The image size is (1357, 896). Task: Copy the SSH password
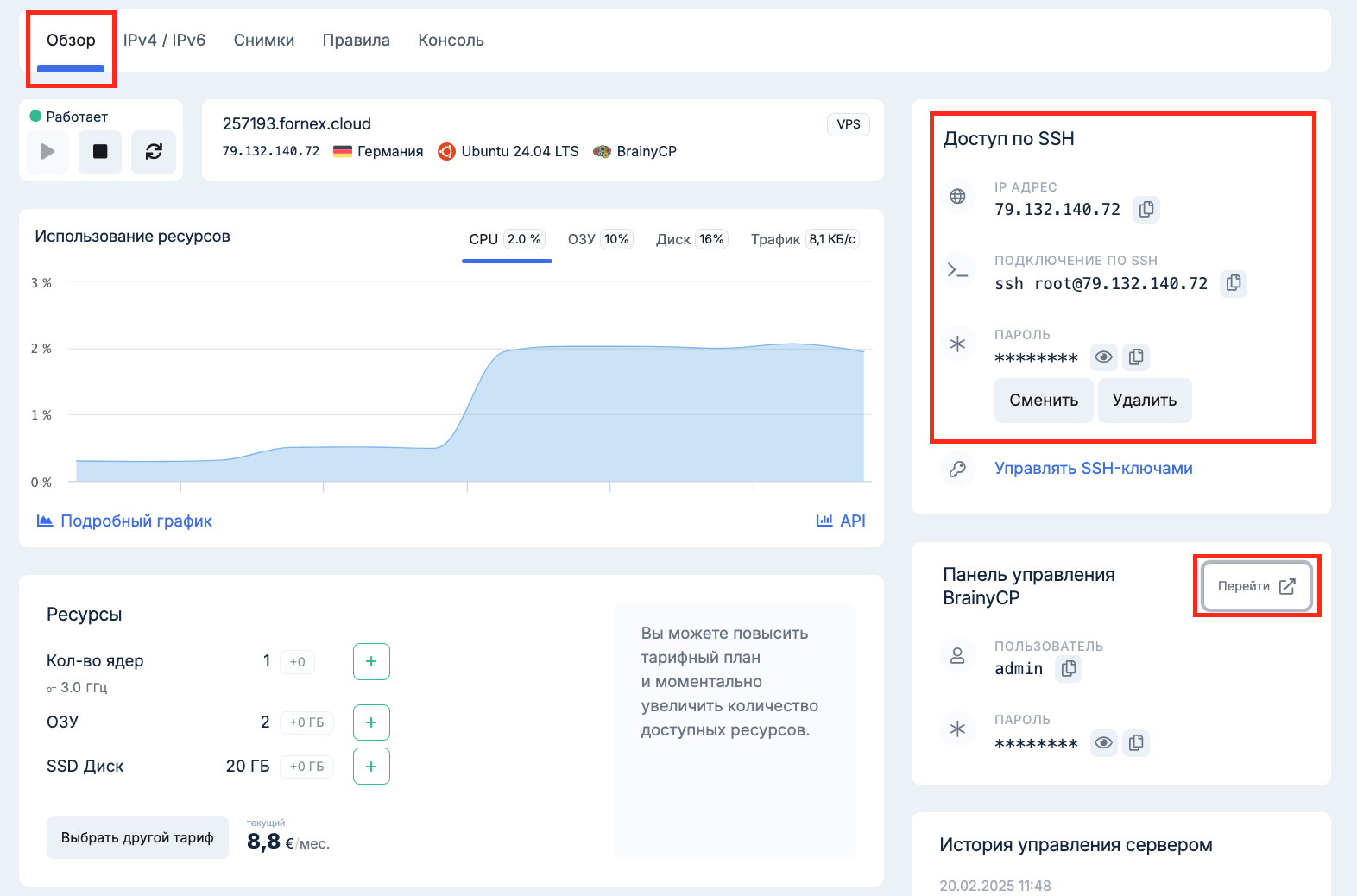tap(1136, 357)
